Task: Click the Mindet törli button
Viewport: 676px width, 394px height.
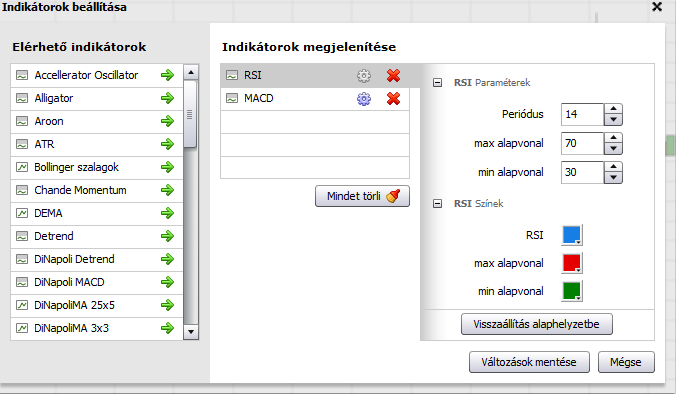Action: pyautogui.click(x=362, y=196)
